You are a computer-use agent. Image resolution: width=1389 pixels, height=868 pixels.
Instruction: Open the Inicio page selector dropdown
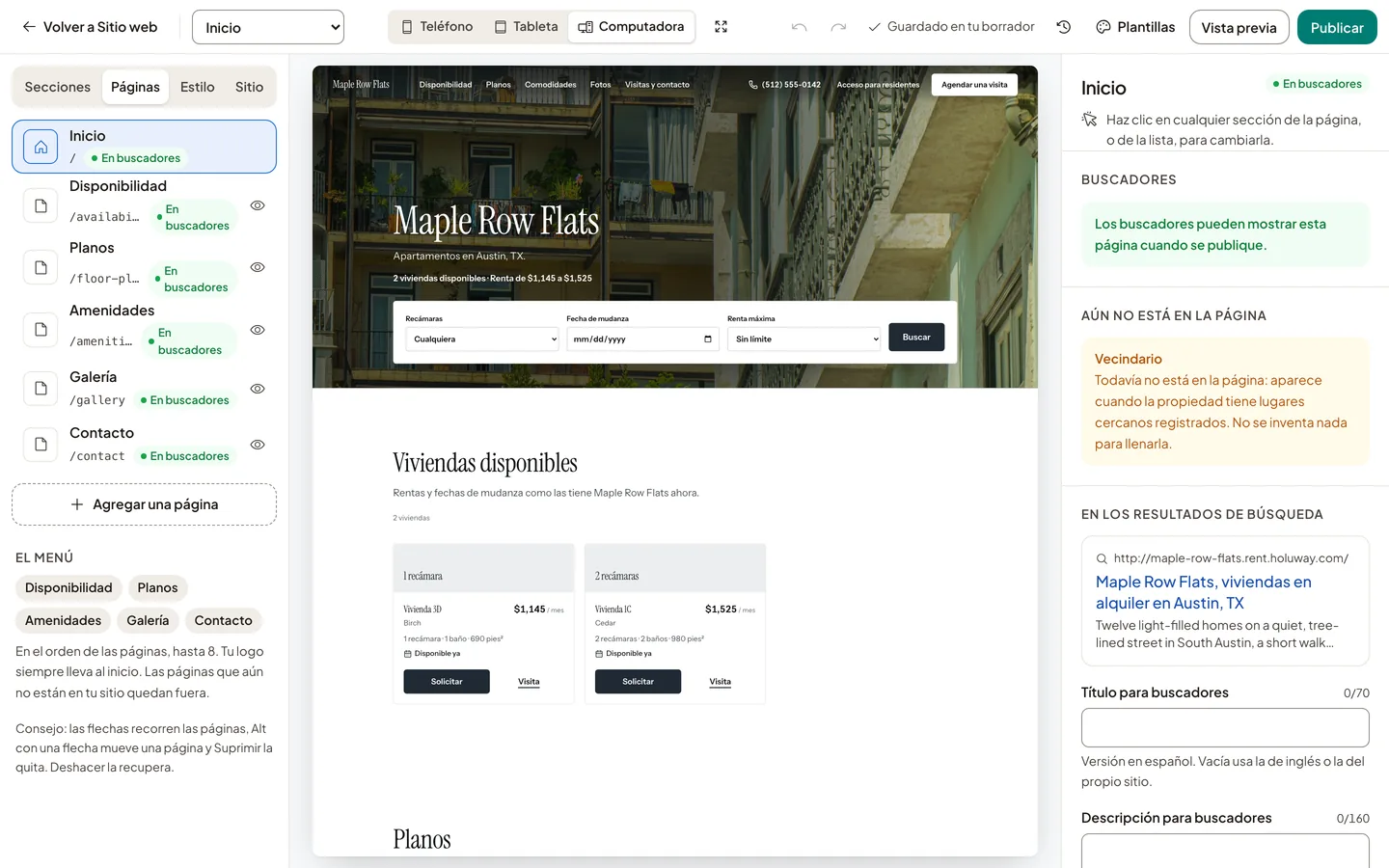click(268, 27)
